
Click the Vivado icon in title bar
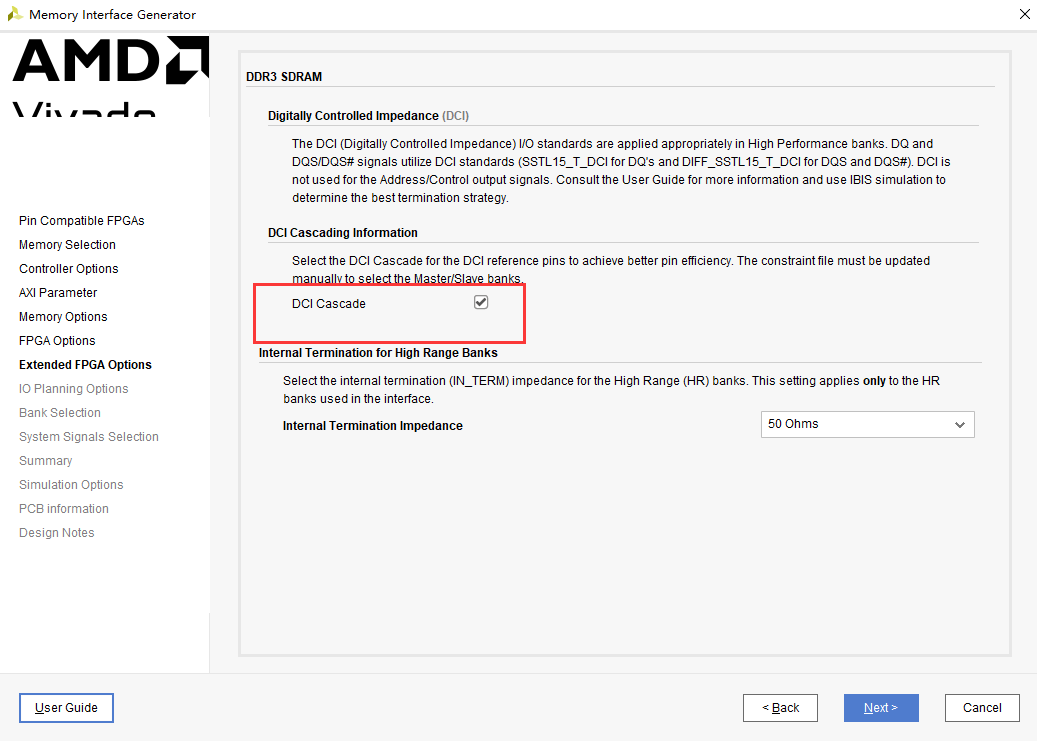click(15, 14)
